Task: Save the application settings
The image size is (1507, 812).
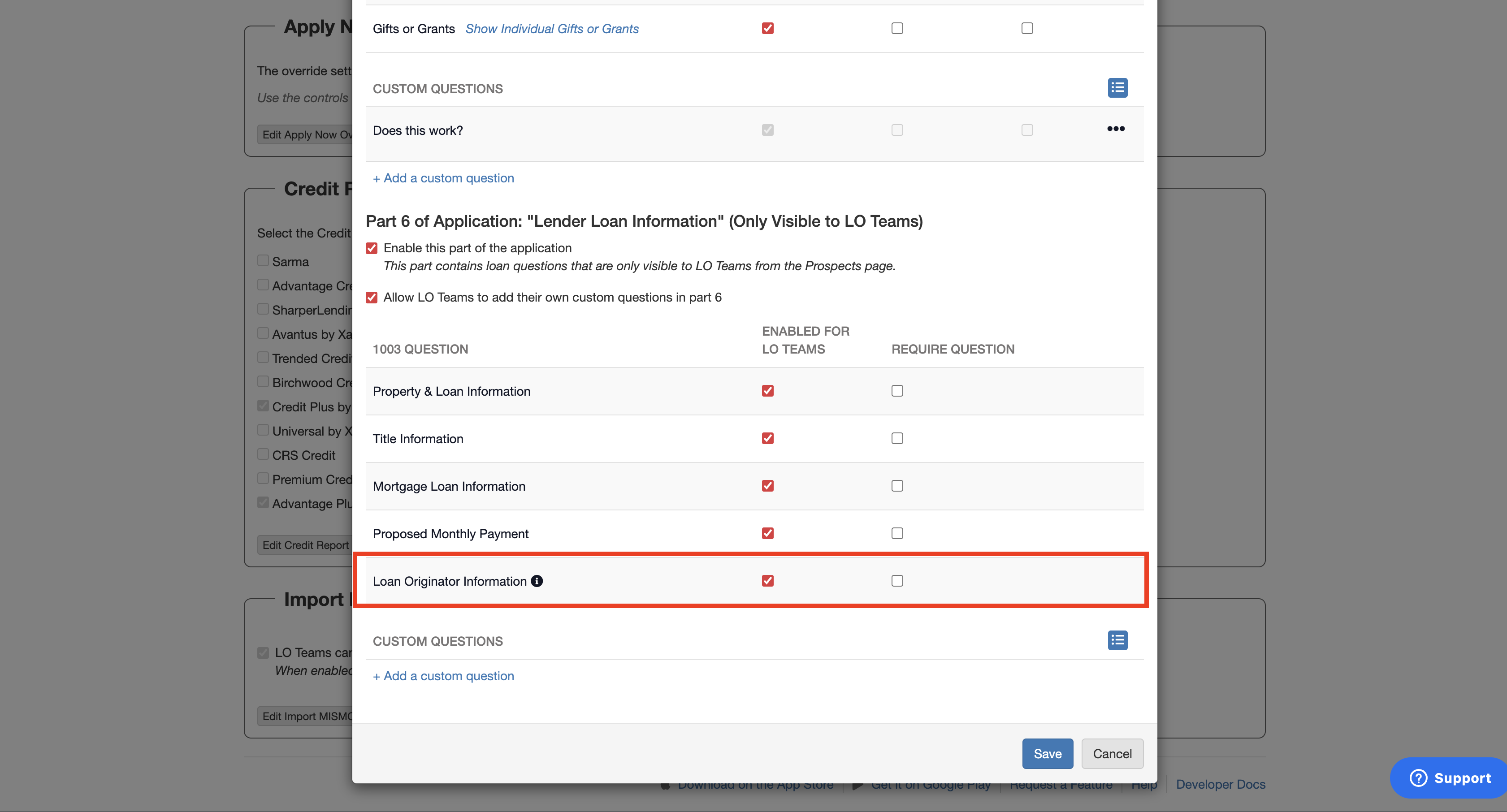Action: click(x=1047, y=753)
